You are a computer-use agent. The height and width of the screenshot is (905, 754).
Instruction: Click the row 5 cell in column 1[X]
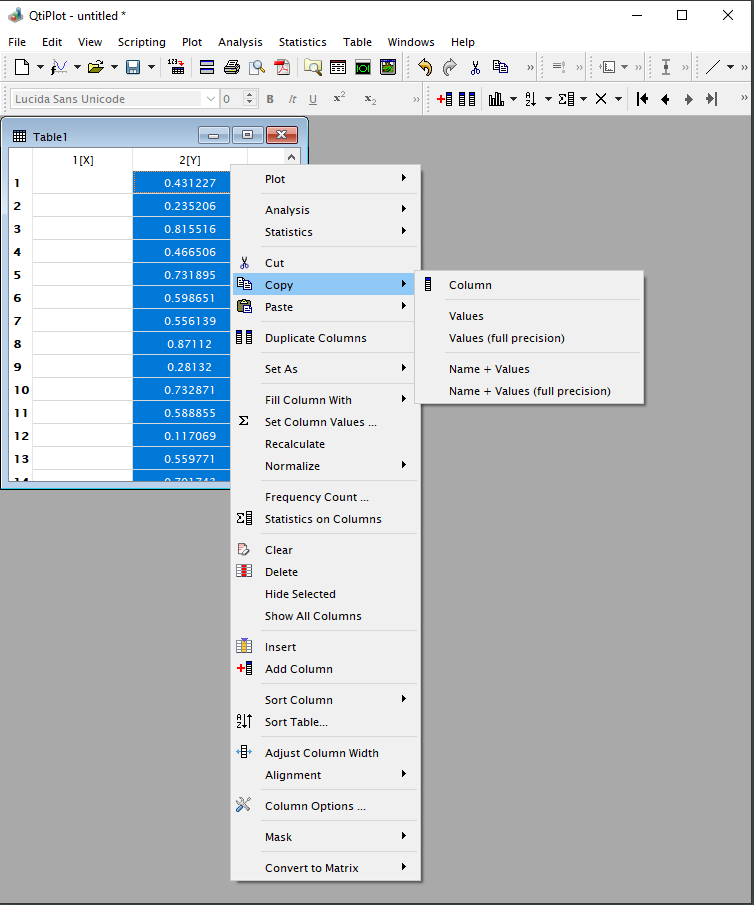[83, 275]
